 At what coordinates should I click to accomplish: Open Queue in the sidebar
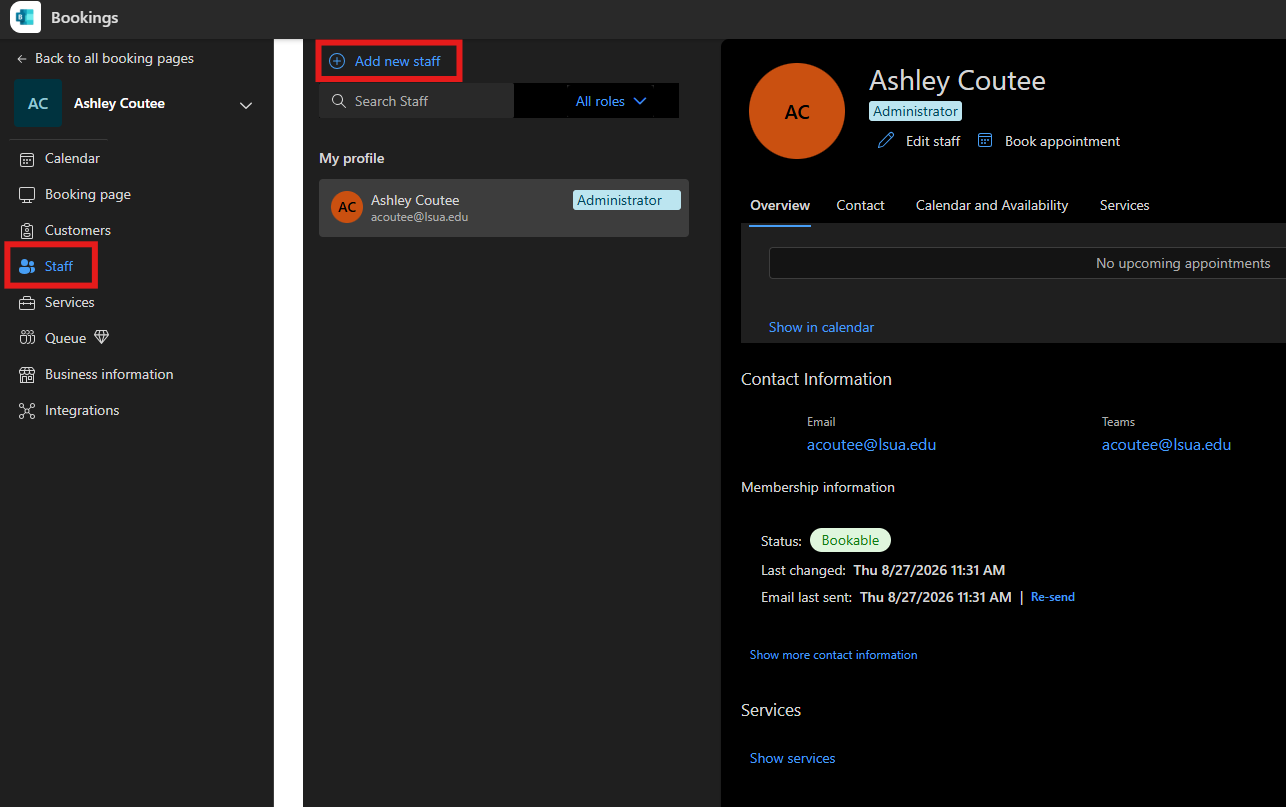(x=65, y=338)
